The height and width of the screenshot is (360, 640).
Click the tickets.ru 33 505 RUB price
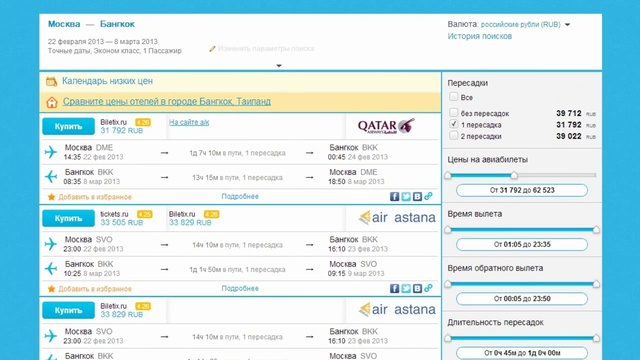click(122, 223)
